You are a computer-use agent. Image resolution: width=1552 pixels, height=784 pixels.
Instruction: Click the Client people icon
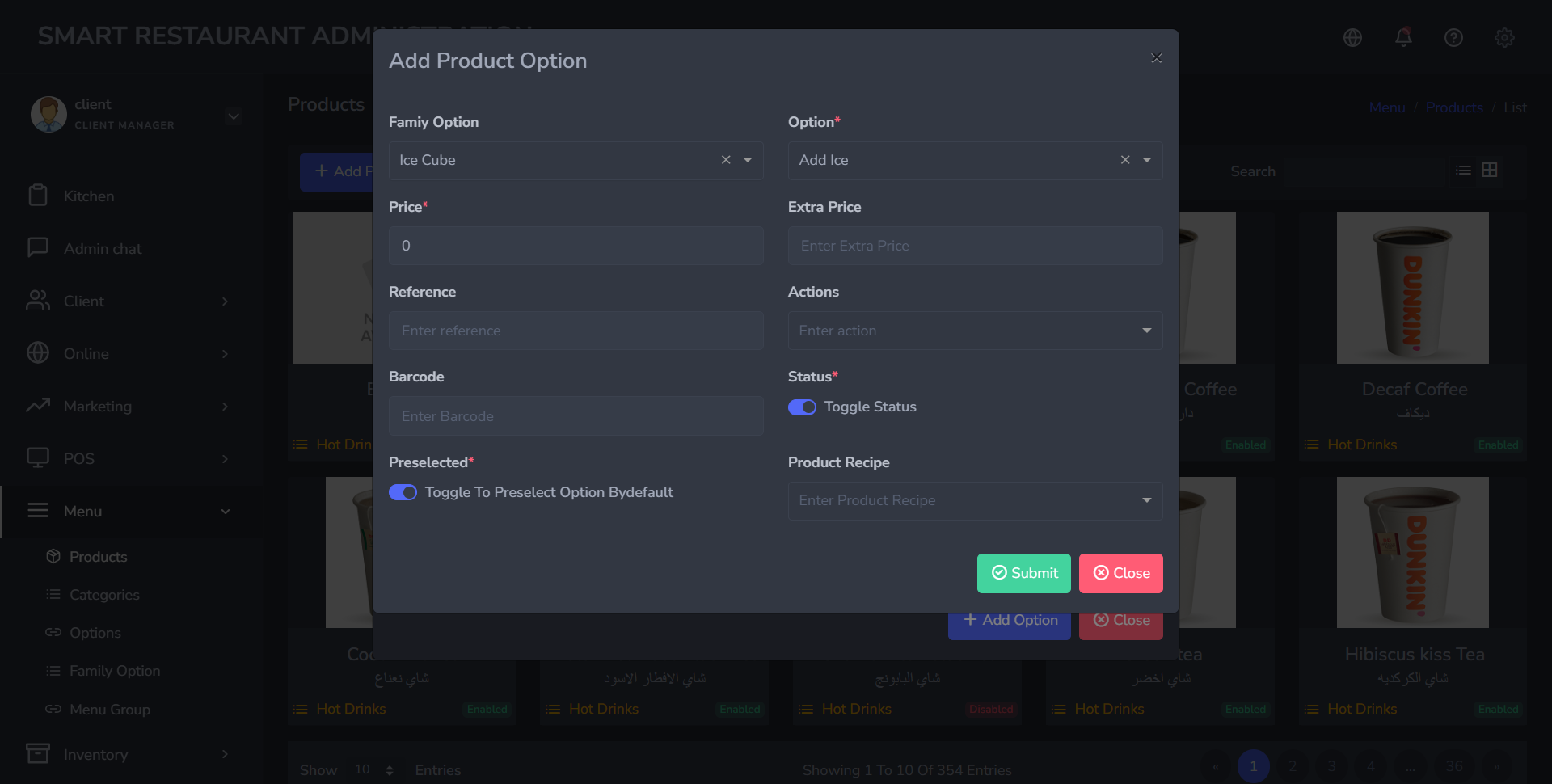tap(38, 300)
